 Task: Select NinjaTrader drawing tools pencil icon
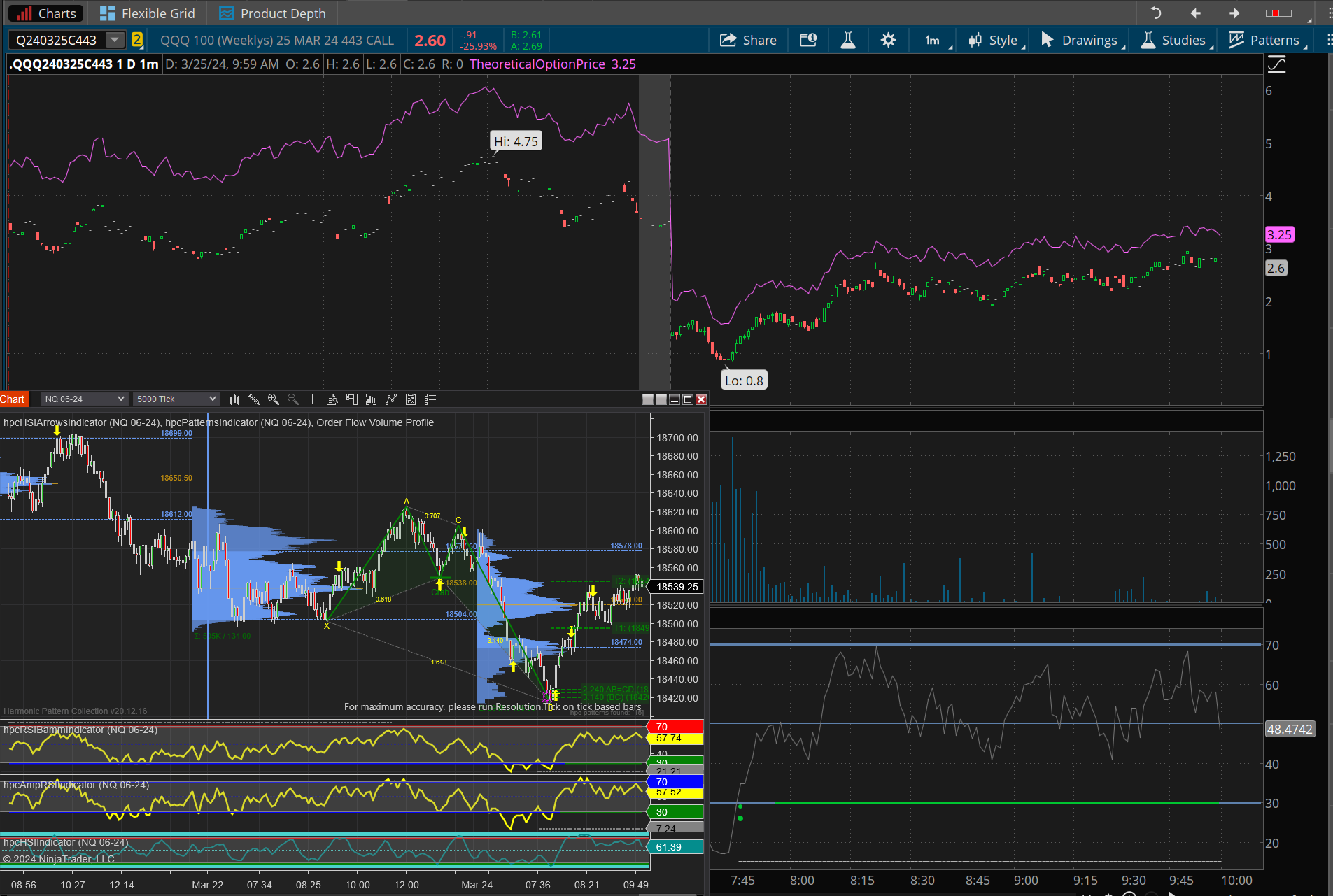254,399
